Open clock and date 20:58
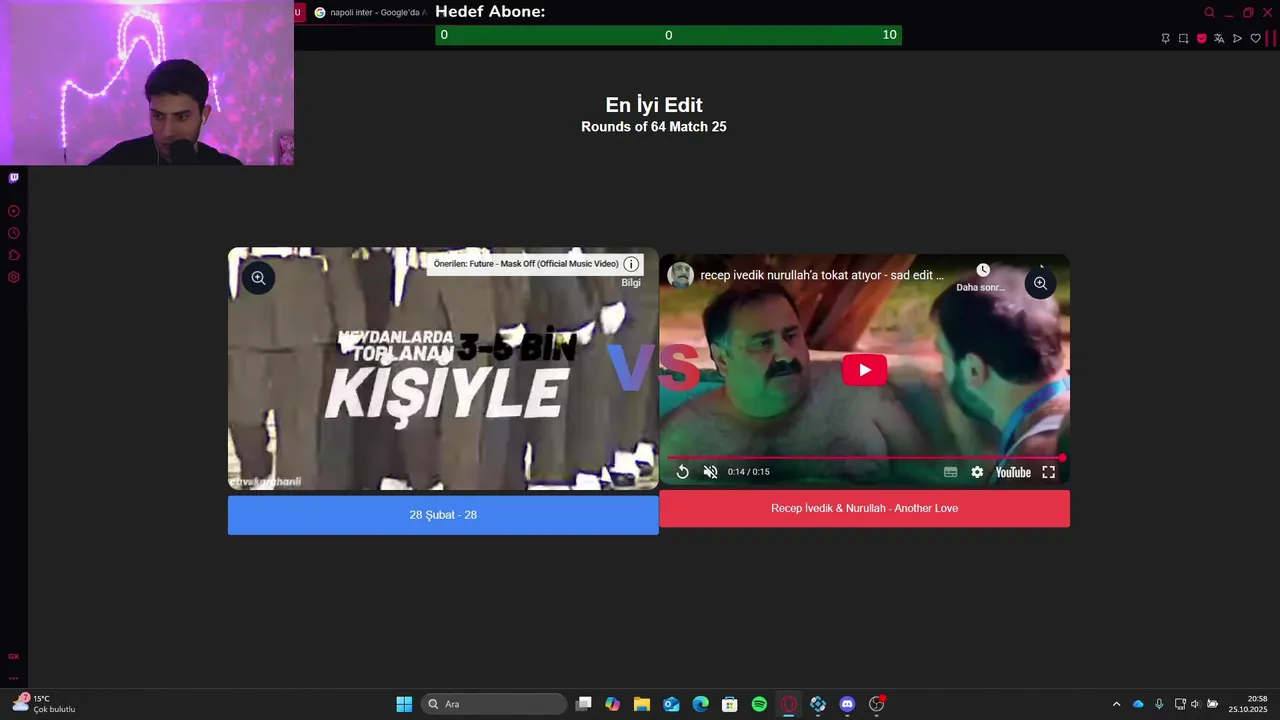 [x=1248, y=704]
